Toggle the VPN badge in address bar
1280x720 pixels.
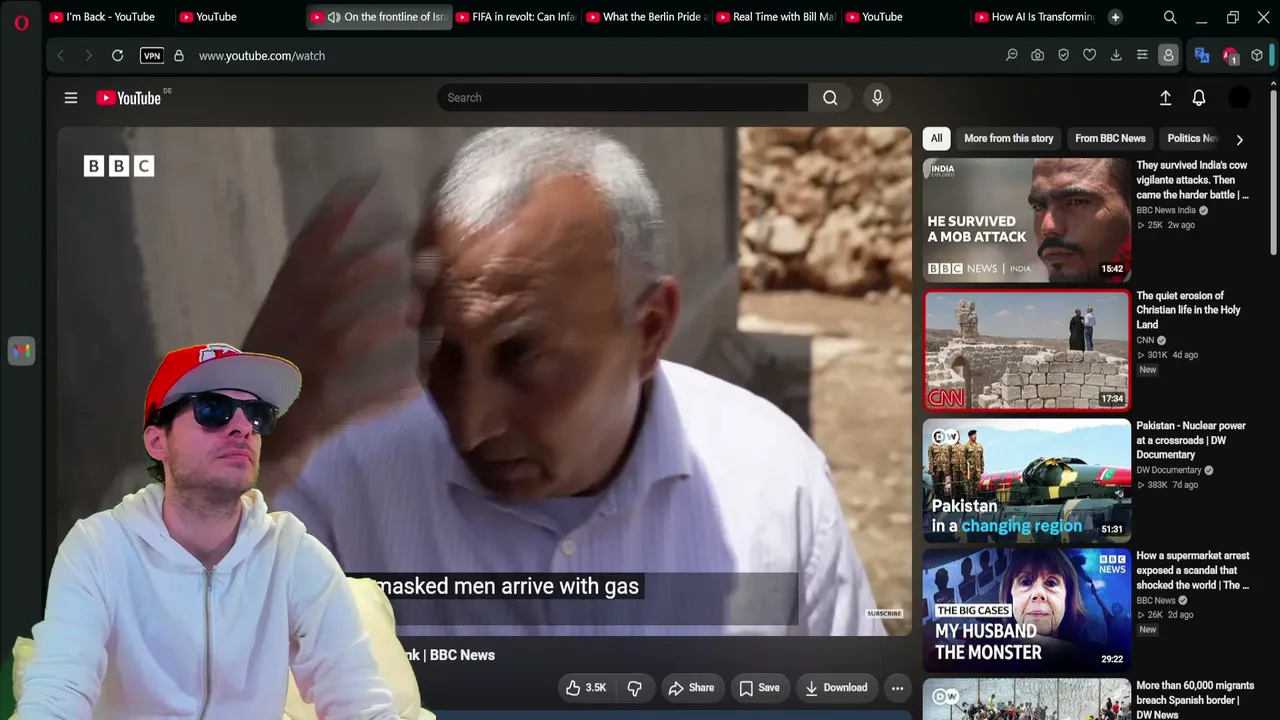152,56
